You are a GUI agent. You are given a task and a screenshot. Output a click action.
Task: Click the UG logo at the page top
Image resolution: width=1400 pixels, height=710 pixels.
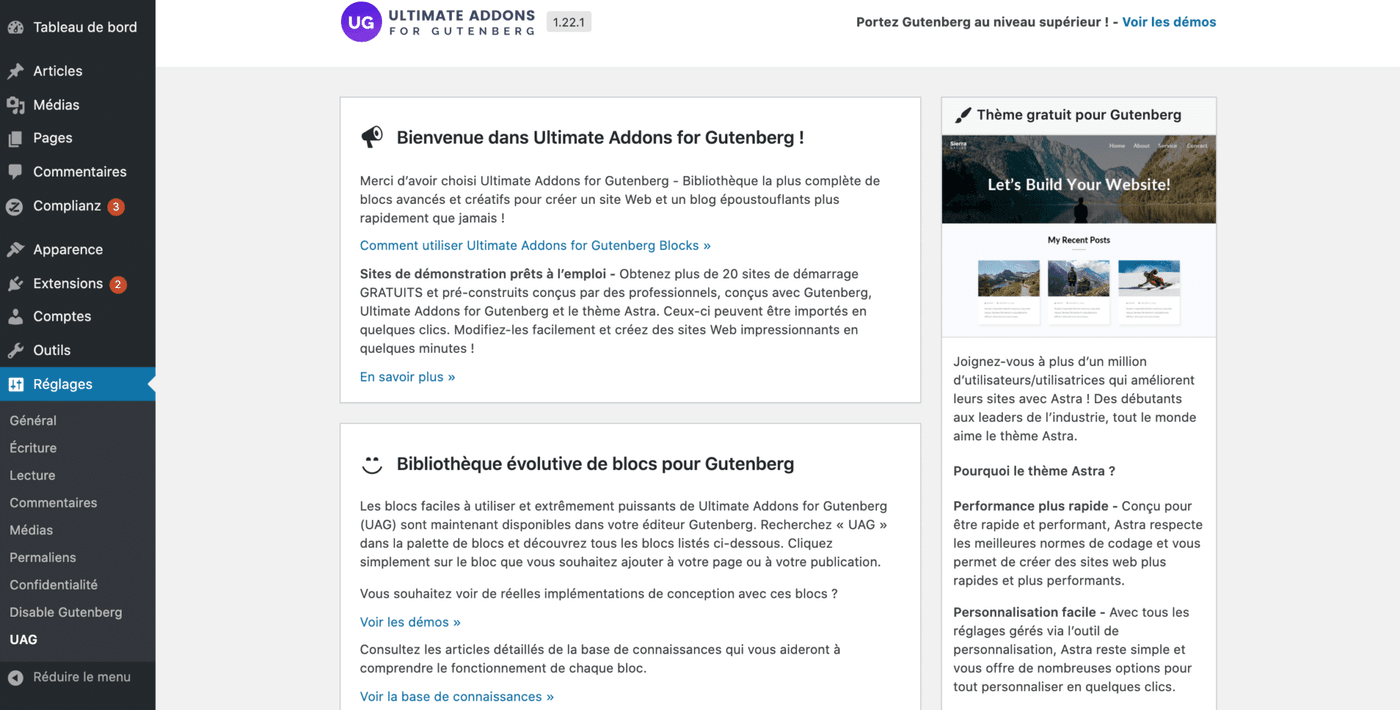[x=361, y=21]
